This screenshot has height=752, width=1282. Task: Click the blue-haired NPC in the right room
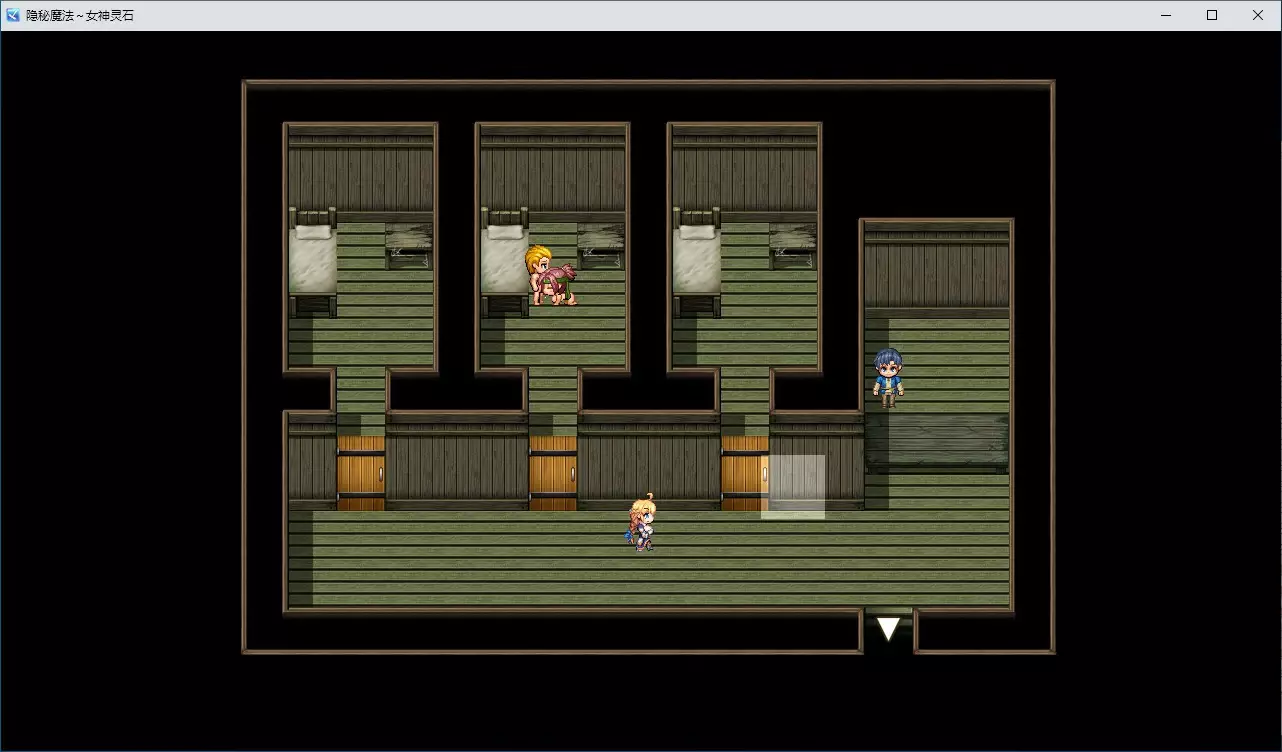[x=887, y=377]
